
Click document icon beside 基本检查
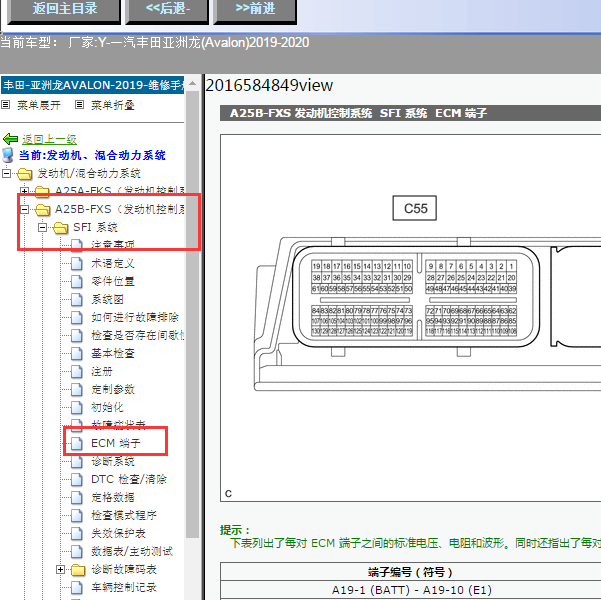(77, 353)
